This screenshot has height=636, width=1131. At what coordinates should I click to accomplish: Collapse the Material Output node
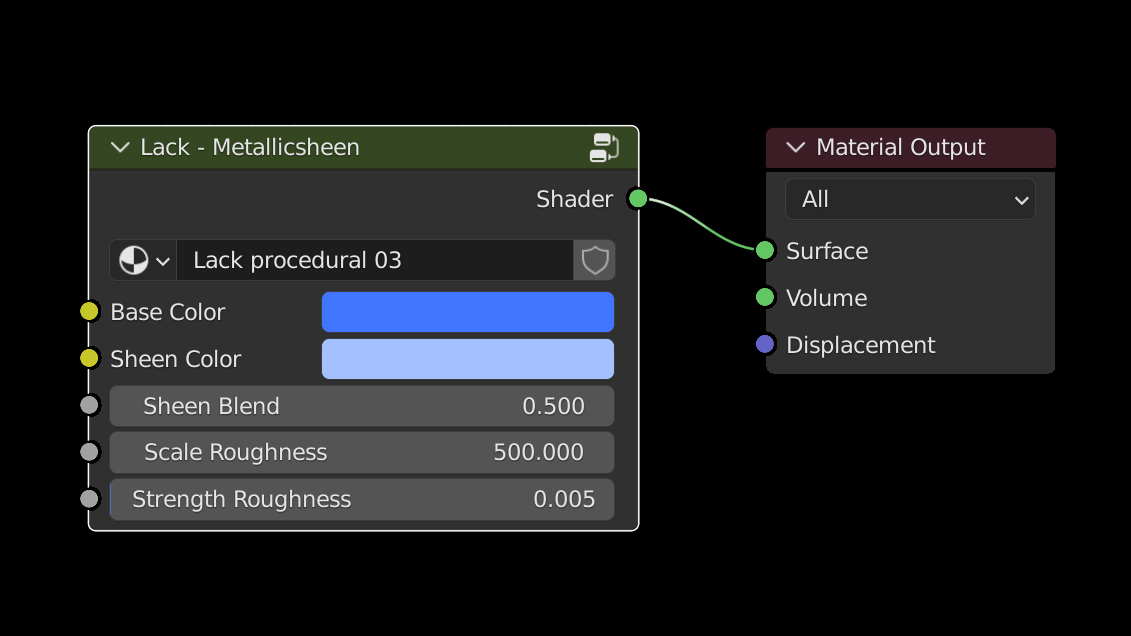coord(796,148)
